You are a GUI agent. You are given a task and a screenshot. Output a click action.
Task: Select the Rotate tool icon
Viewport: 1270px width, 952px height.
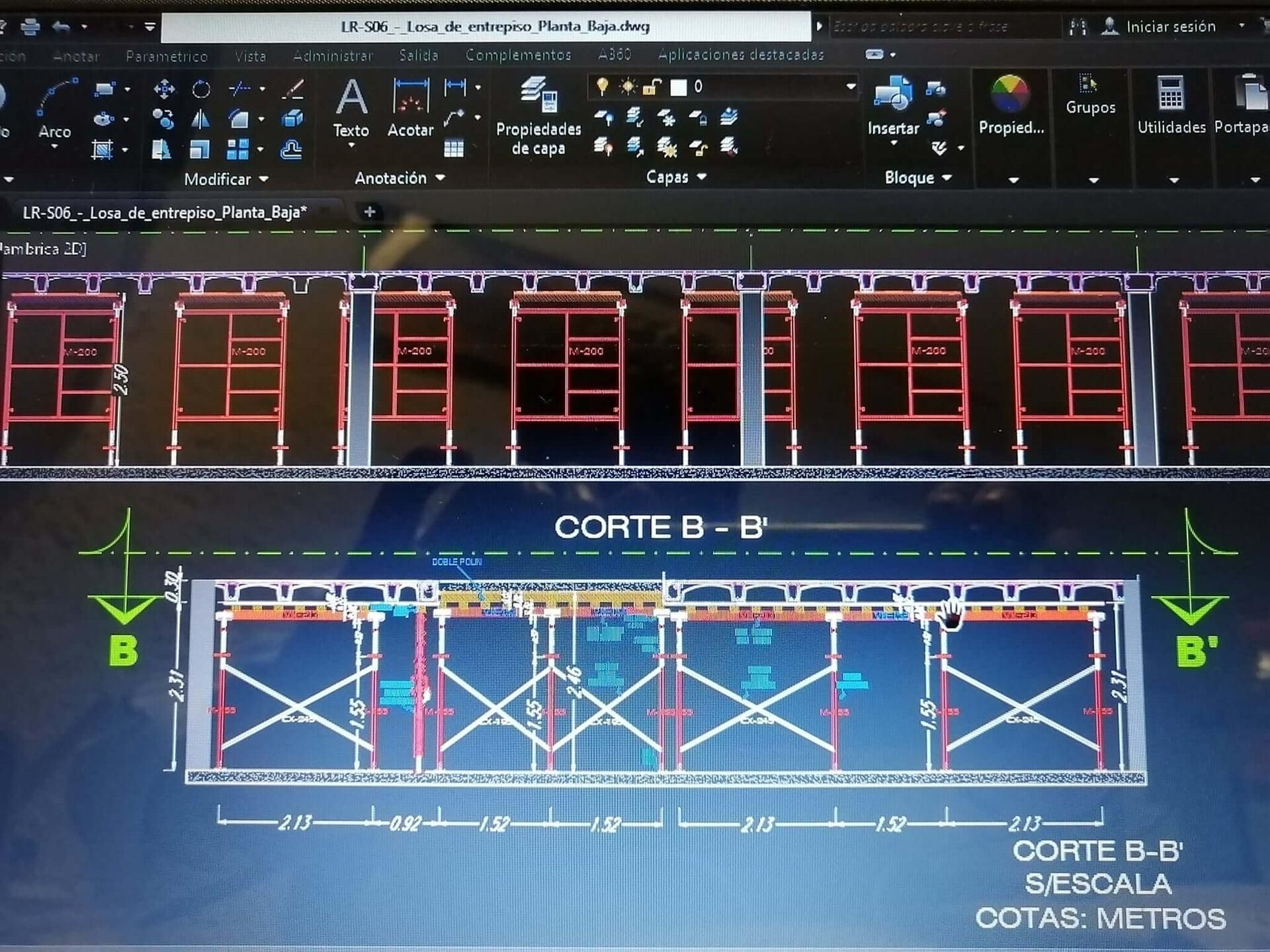pyautogui.click(x=201, y=89)
